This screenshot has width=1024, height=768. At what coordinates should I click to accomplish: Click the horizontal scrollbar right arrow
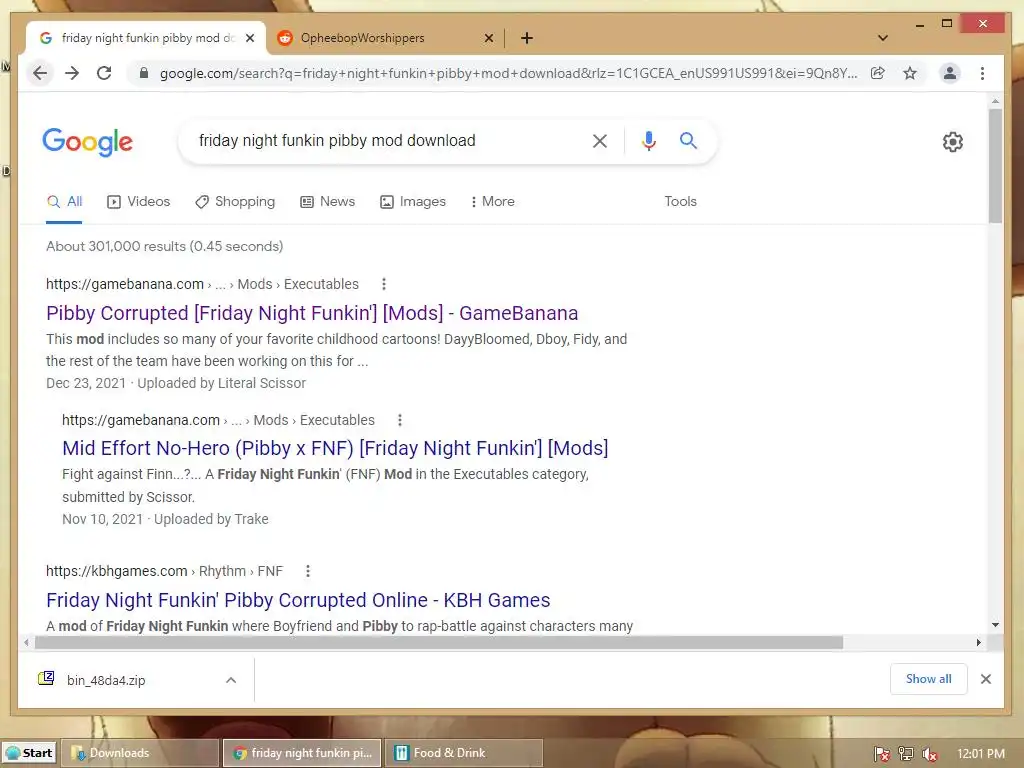click(978, 643)
